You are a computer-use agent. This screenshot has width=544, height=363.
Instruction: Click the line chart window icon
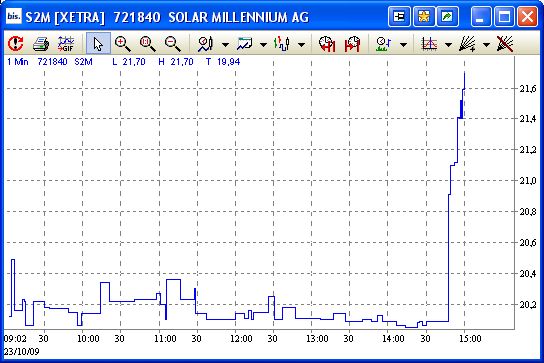coord(245,44)
